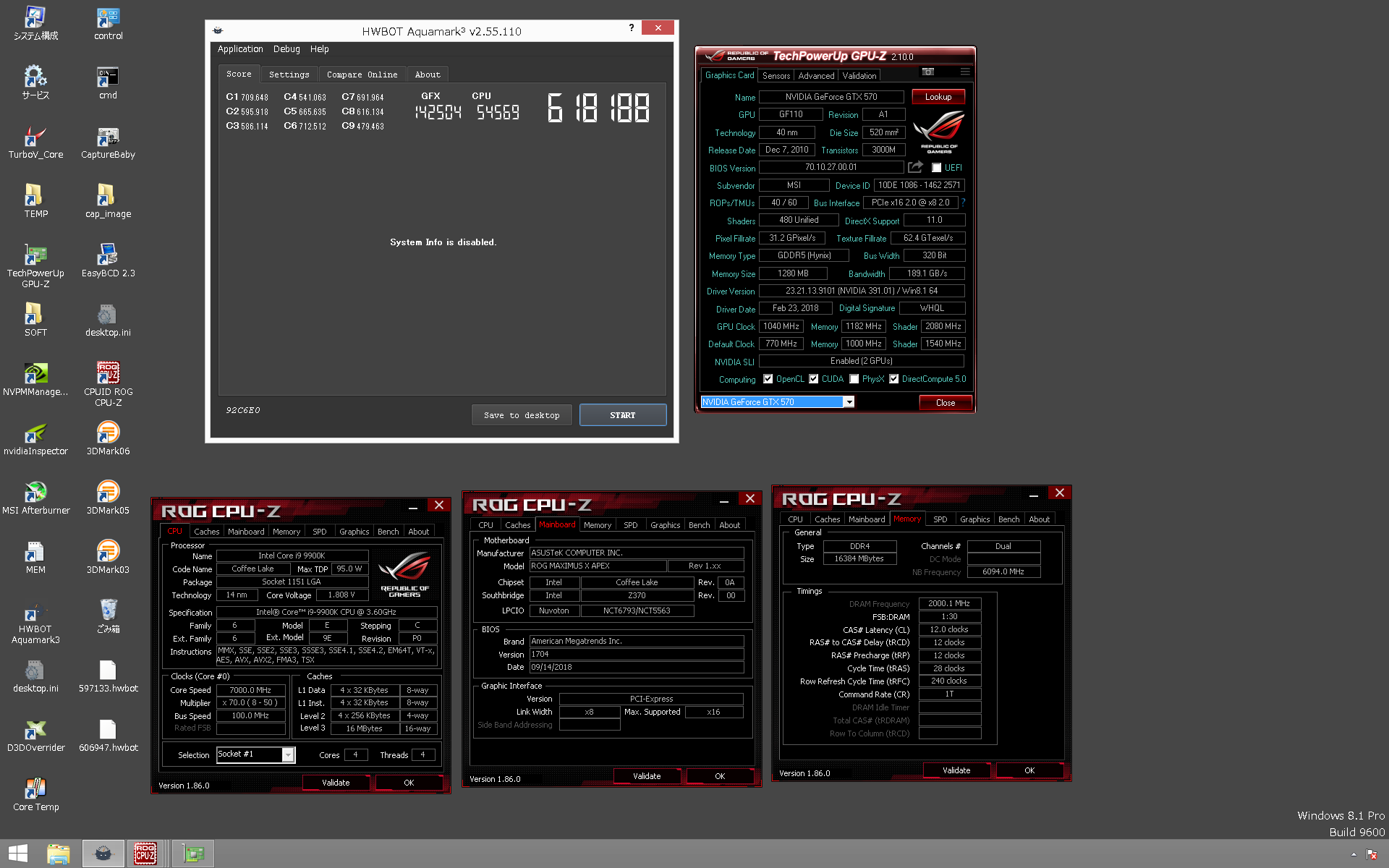The height and width of the screenshot is (868, 1389).
Task: Click GPU-Z BIOS save/share icon
Action: pyautogui.click(x=915, y=167)
